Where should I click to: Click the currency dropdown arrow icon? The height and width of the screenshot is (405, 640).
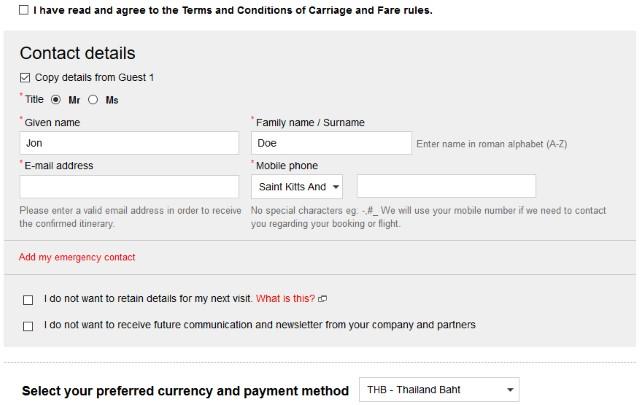(510, 390)
